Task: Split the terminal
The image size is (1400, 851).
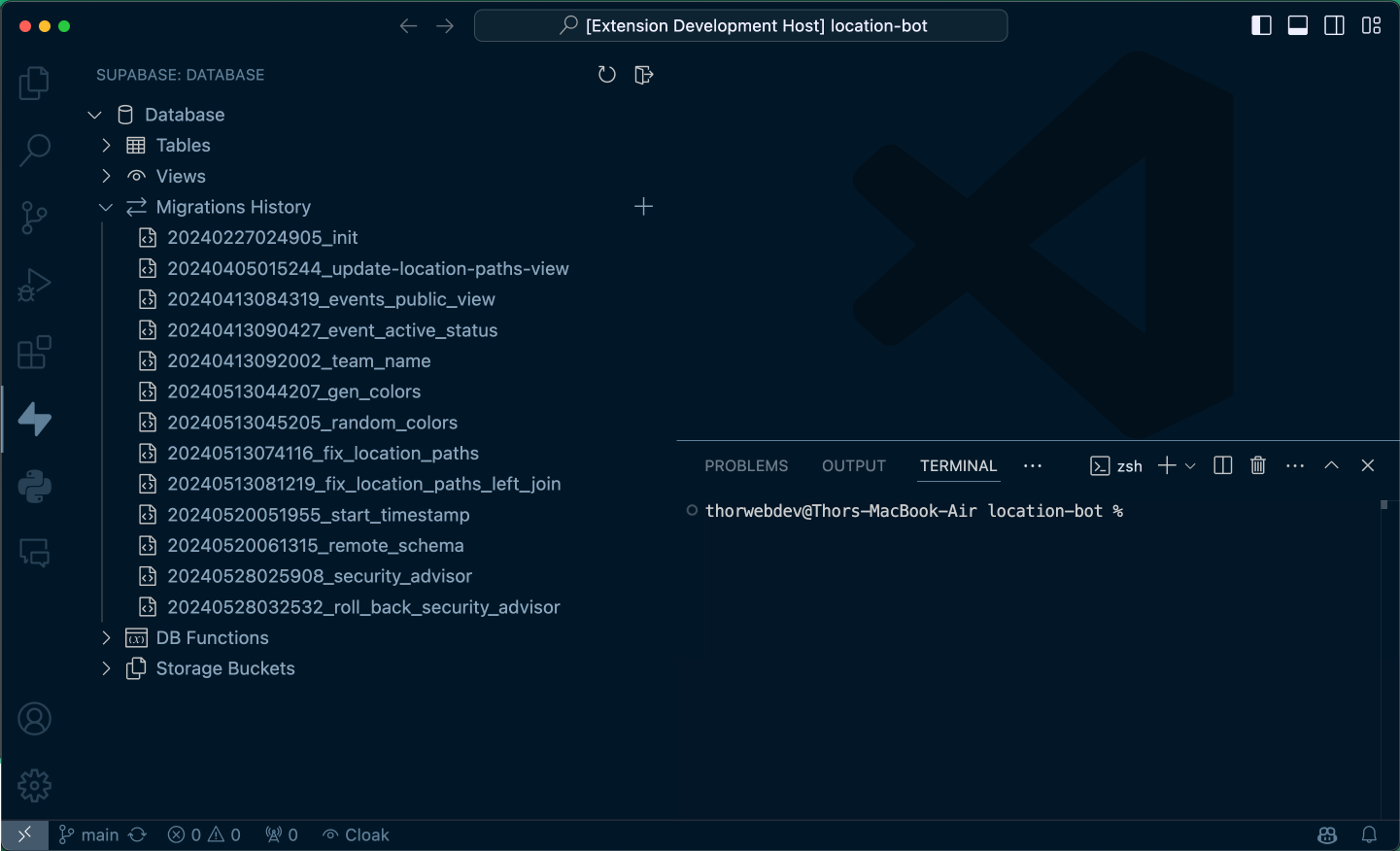Action: [x=1223, y=465]
